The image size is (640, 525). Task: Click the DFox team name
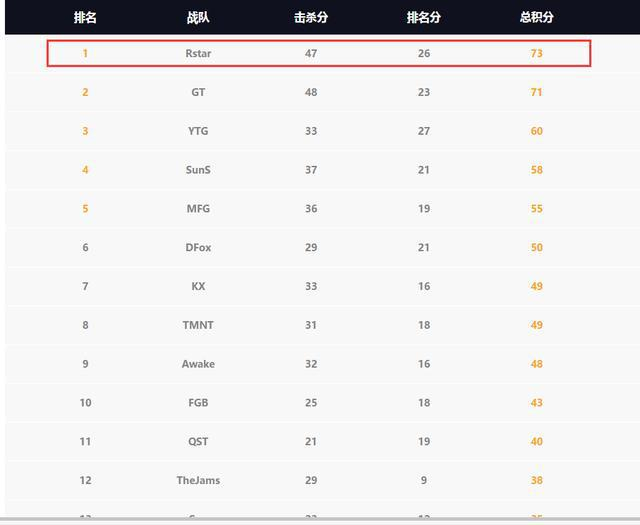click(198, 248)
